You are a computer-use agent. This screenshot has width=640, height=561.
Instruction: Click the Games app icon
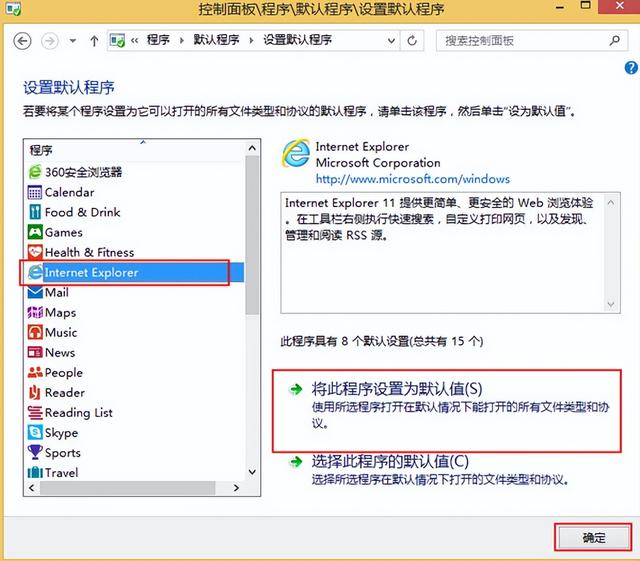(x=35, y=232)
